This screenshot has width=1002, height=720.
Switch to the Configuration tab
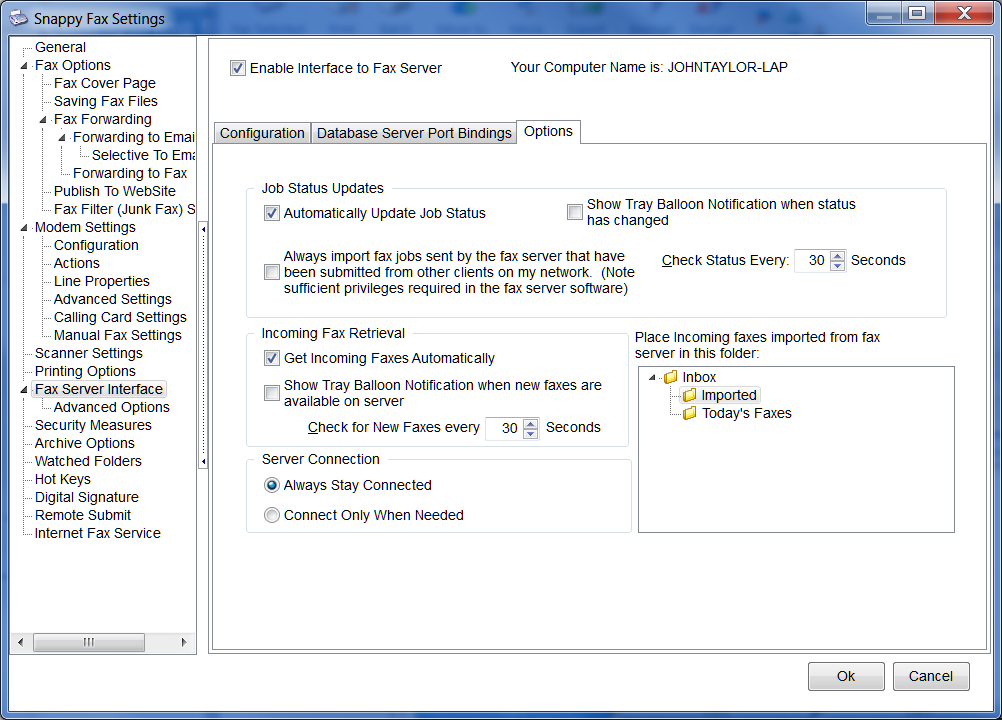(262, 133)
